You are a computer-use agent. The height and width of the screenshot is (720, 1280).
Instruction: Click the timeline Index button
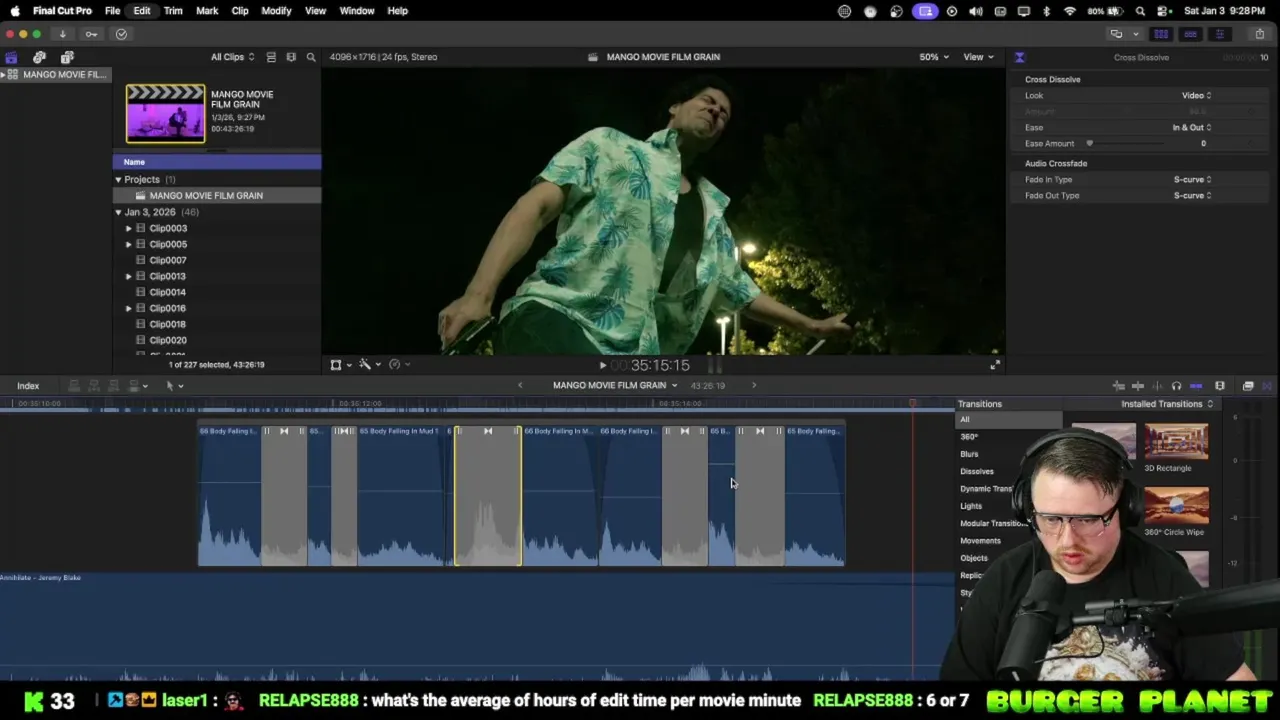(x=28, y=386)
